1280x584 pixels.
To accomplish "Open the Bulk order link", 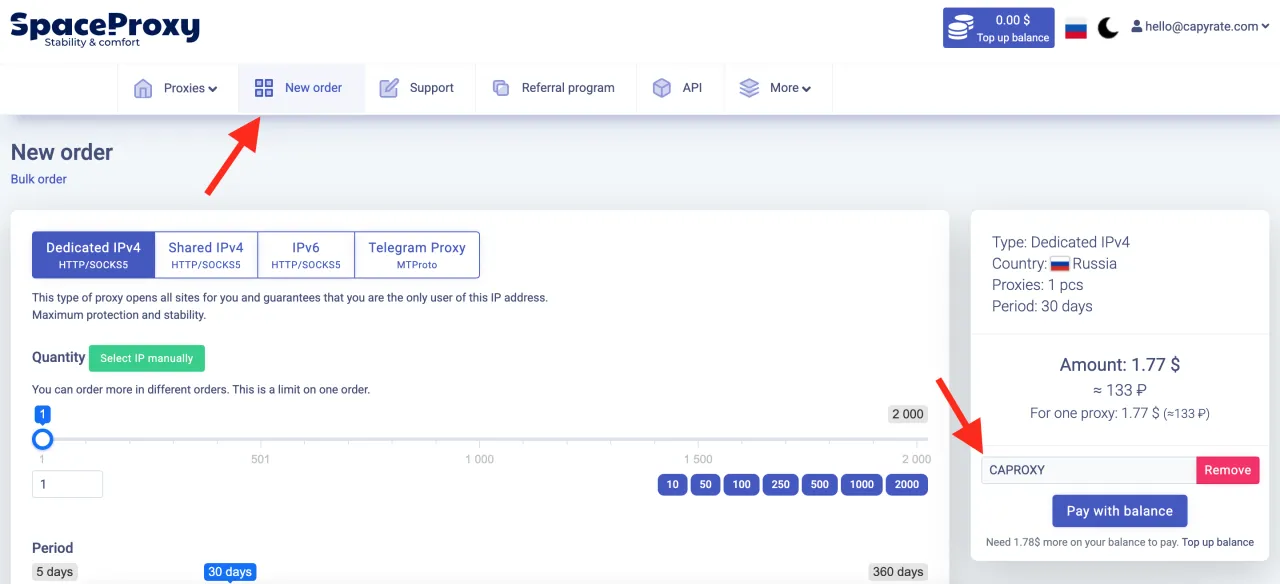I will point(39,179).
